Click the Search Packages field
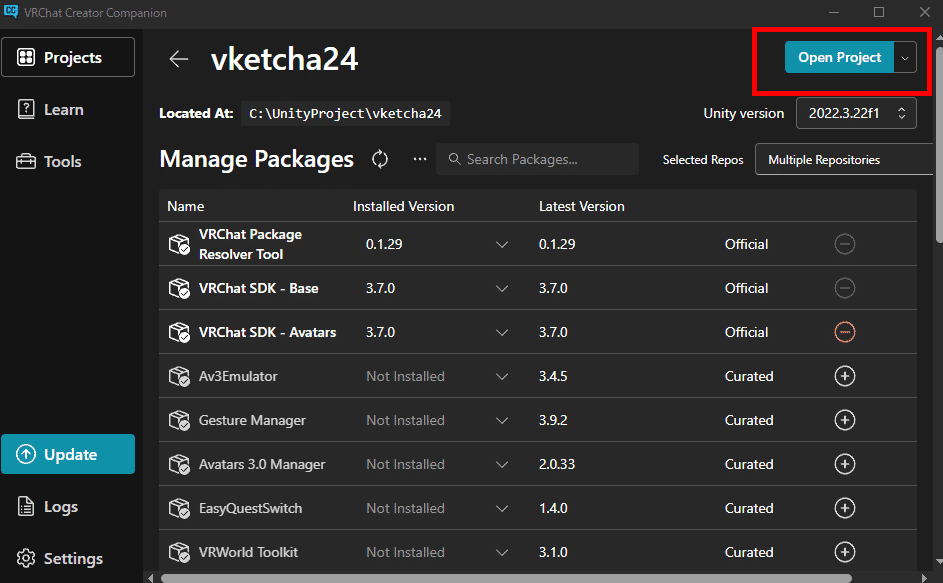 [x=537, y=159]
